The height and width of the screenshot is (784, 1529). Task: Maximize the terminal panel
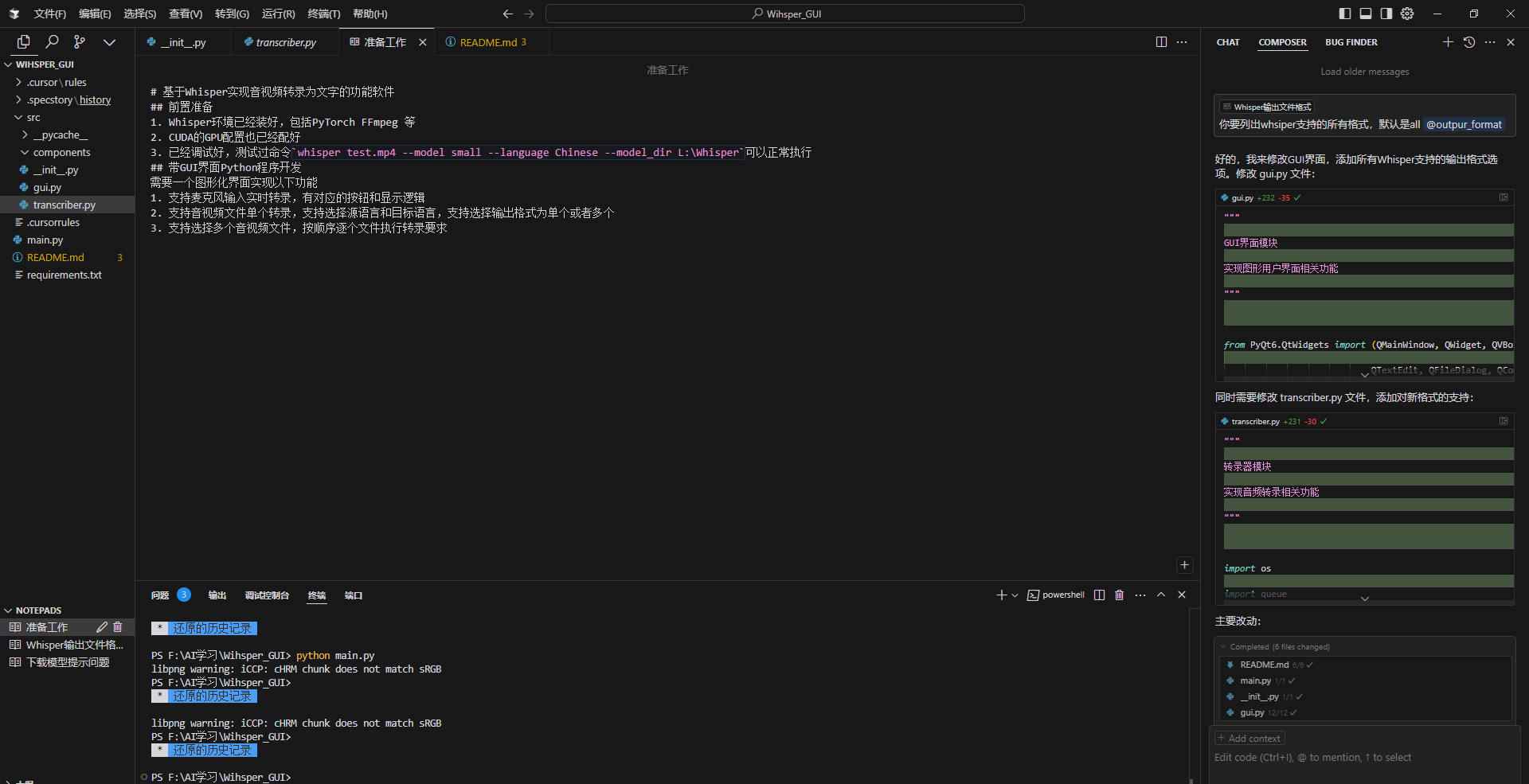tap(1161, 595)
